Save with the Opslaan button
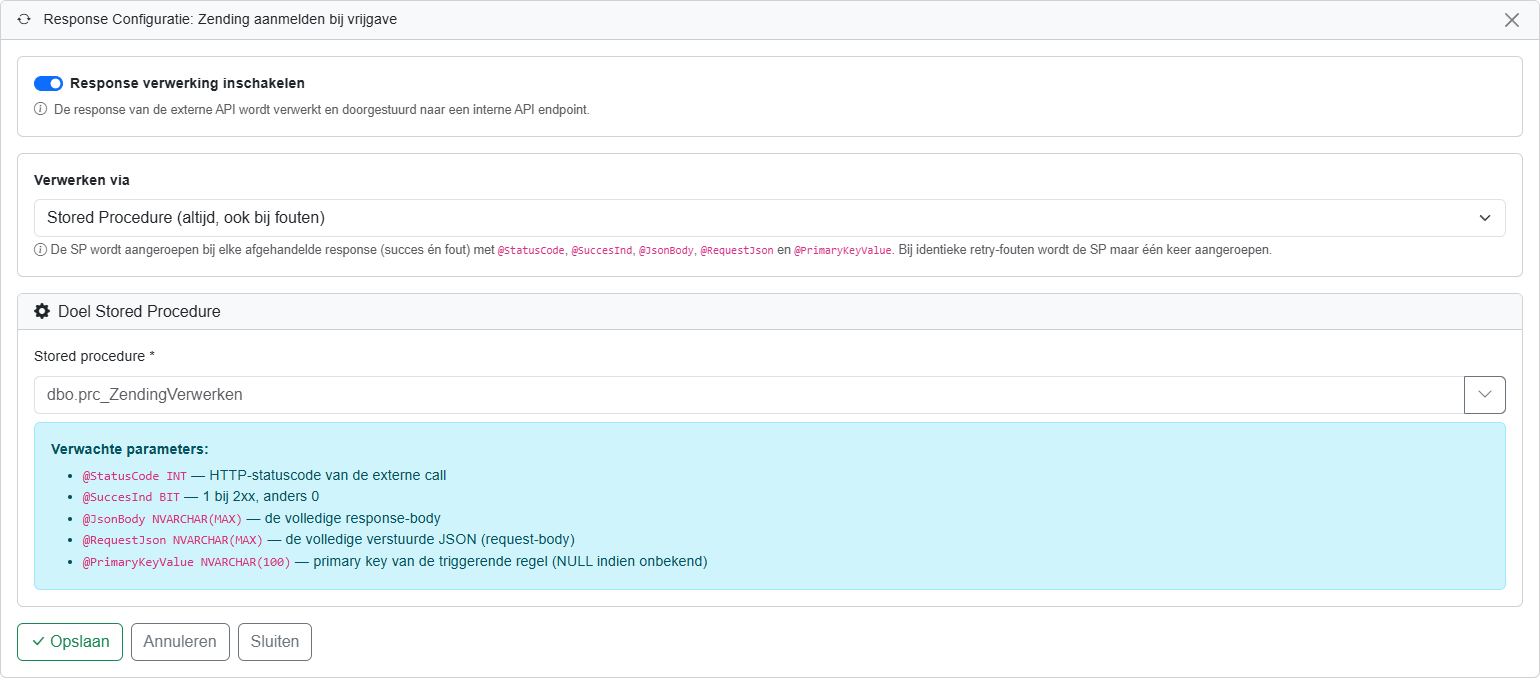Screen dimensions: 1540x678 (x=70, y=642)
